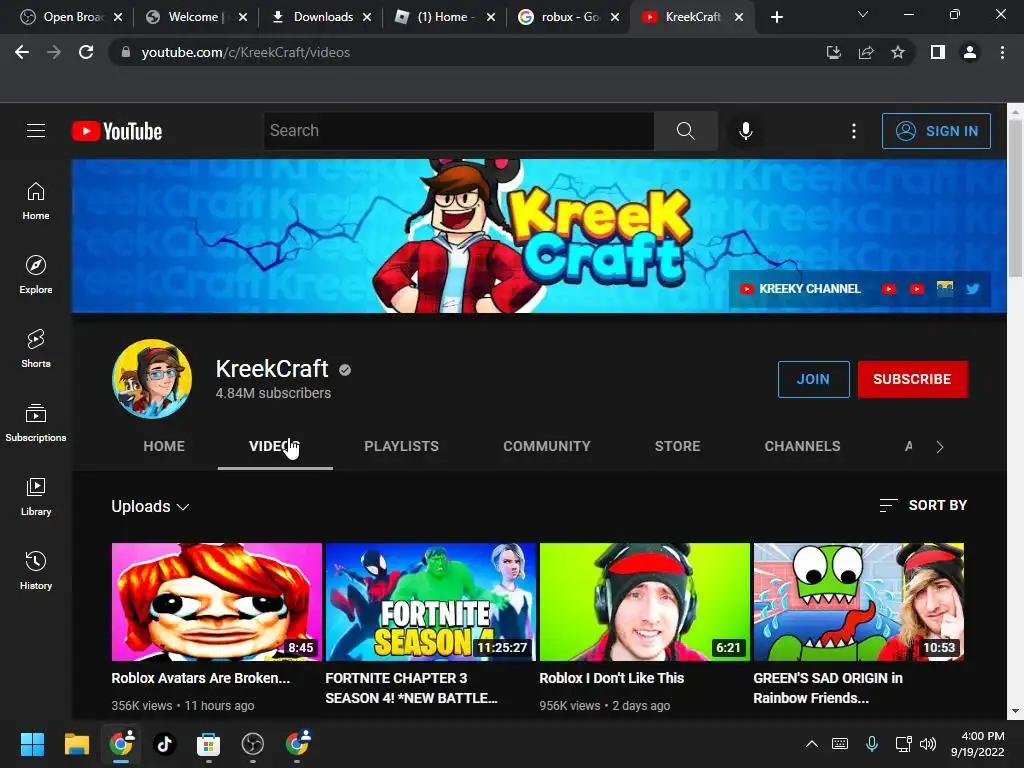Toggle Chrome side panel
The image size is (1024, 768).
(938, 52)
